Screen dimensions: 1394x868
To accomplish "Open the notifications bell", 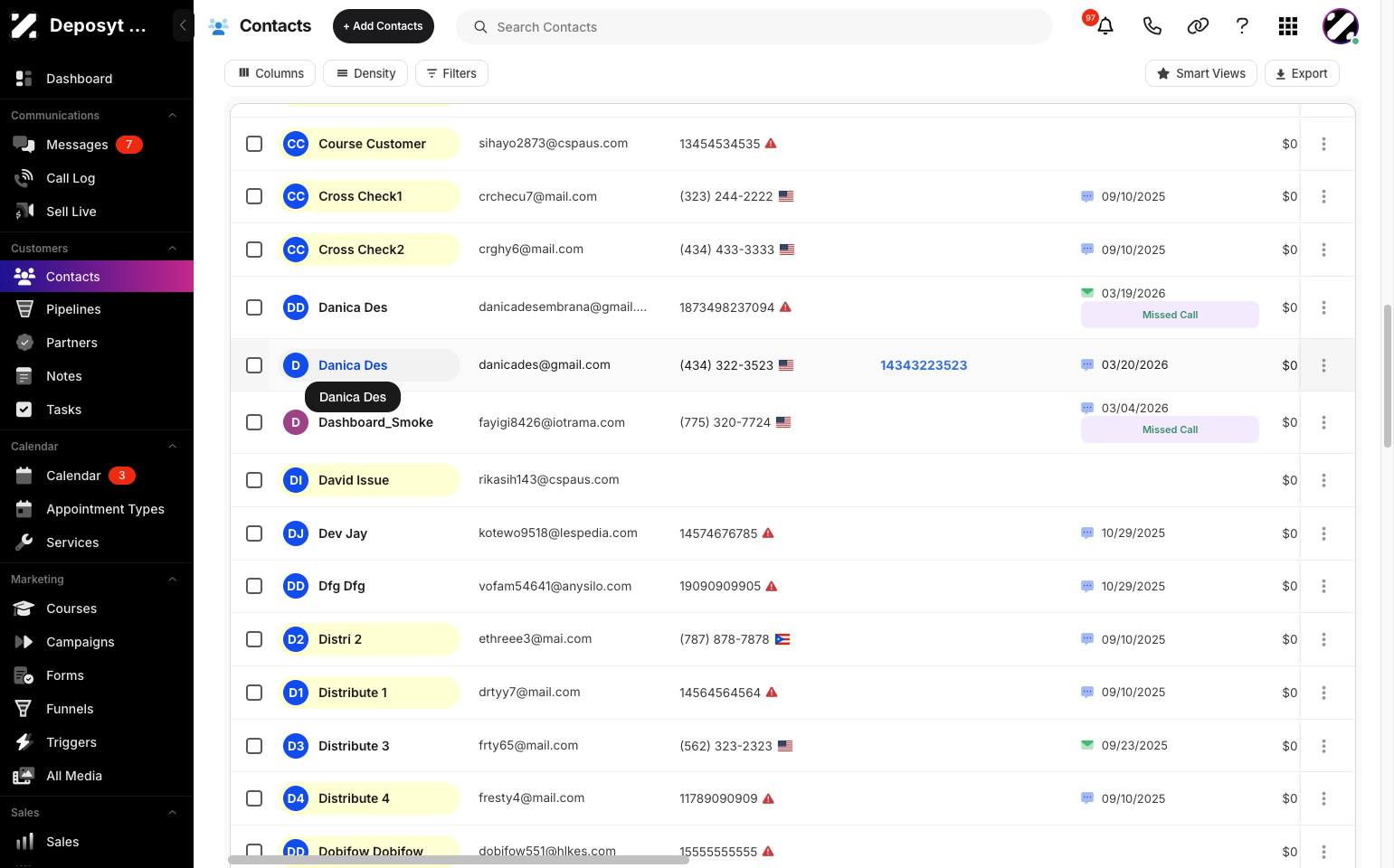I will [x=1105, y=26].
